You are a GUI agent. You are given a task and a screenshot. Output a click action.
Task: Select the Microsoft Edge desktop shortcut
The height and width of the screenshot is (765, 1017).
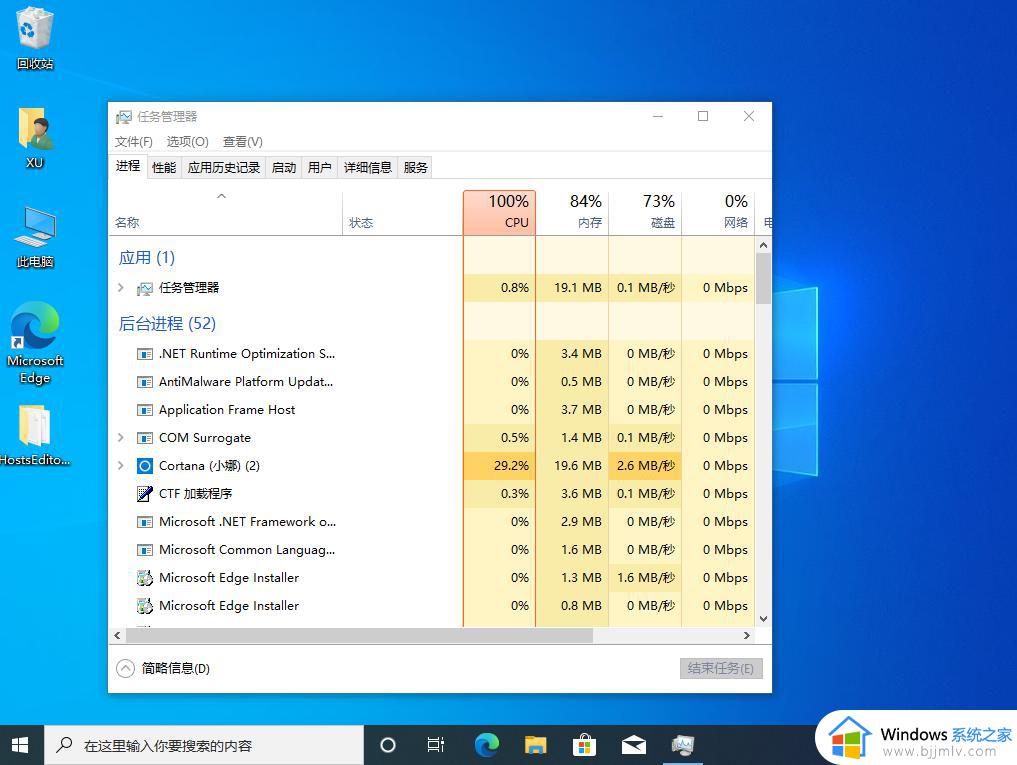[34, 343]
